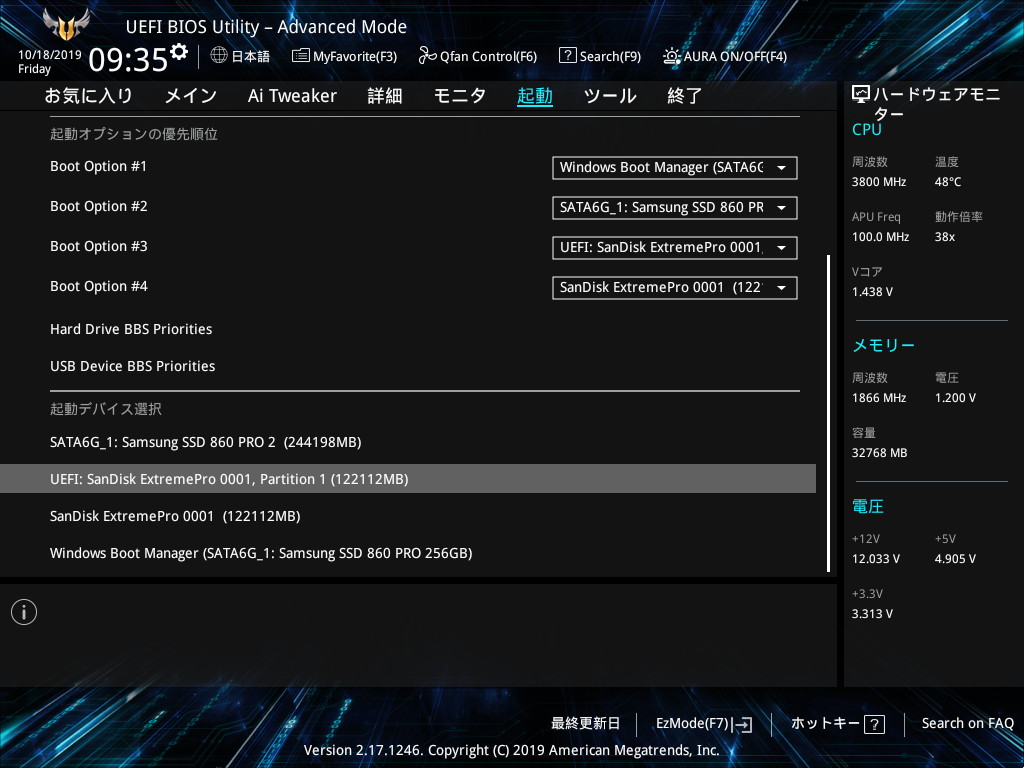Open the Boot Option #3 dropdown
Image resolution: width=1024 pixels, height=768 pixels.
[x=675, y=248]
